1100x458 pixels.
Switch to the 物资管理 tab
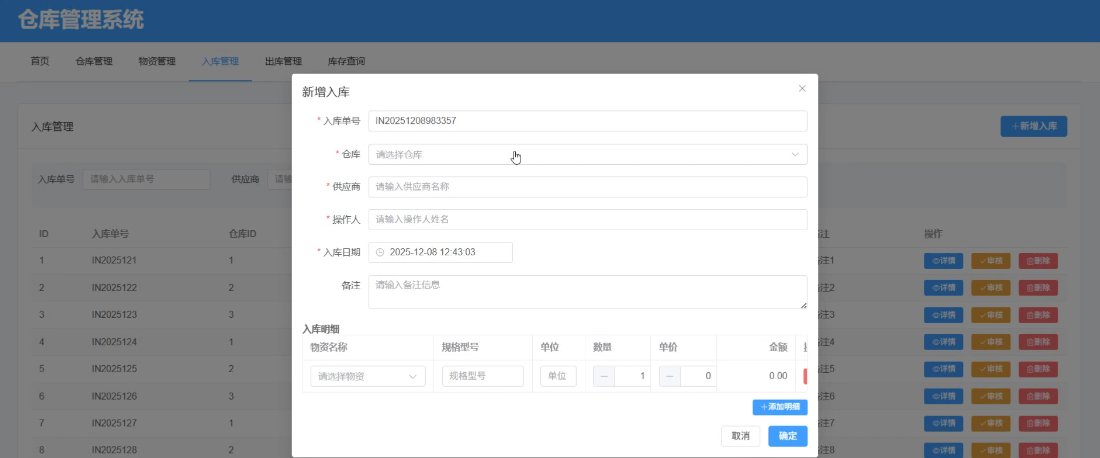click(x=157, y=61)
